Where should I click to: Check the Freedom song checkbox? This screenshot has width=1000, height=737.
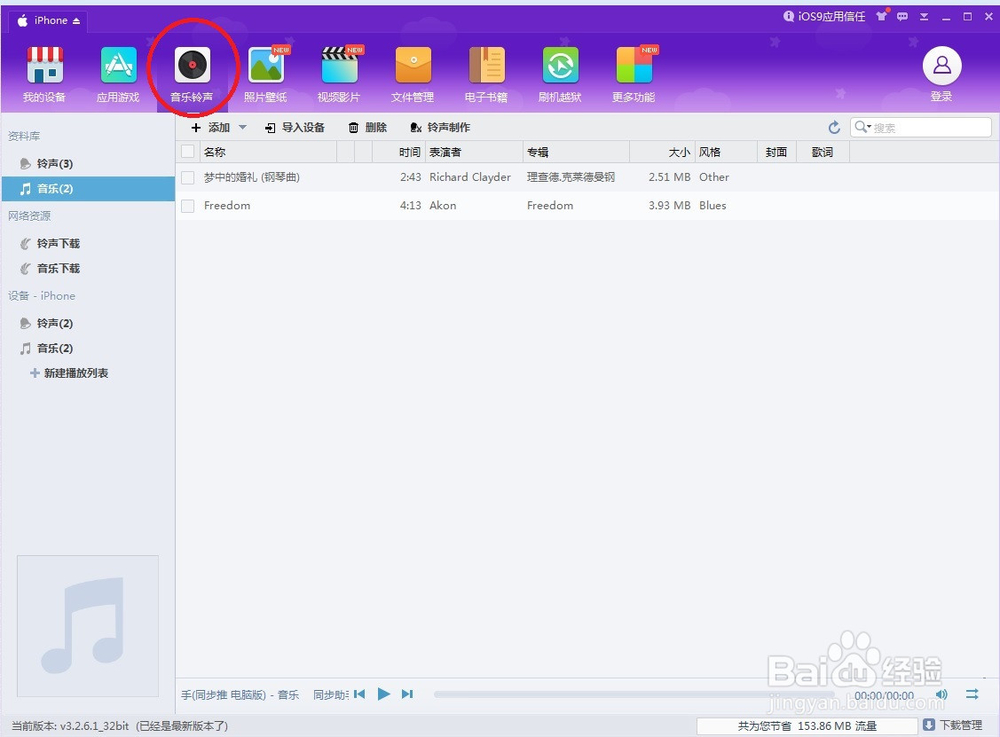pos(188,206)
